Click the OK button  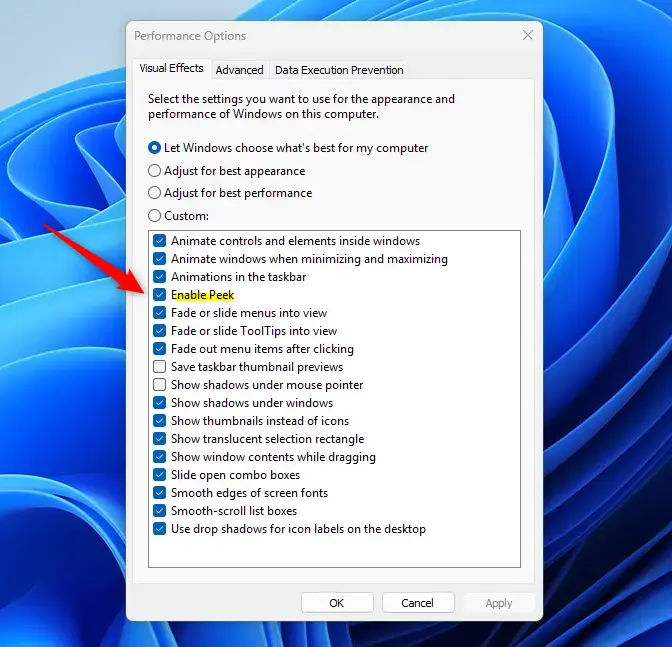(337, 603)
